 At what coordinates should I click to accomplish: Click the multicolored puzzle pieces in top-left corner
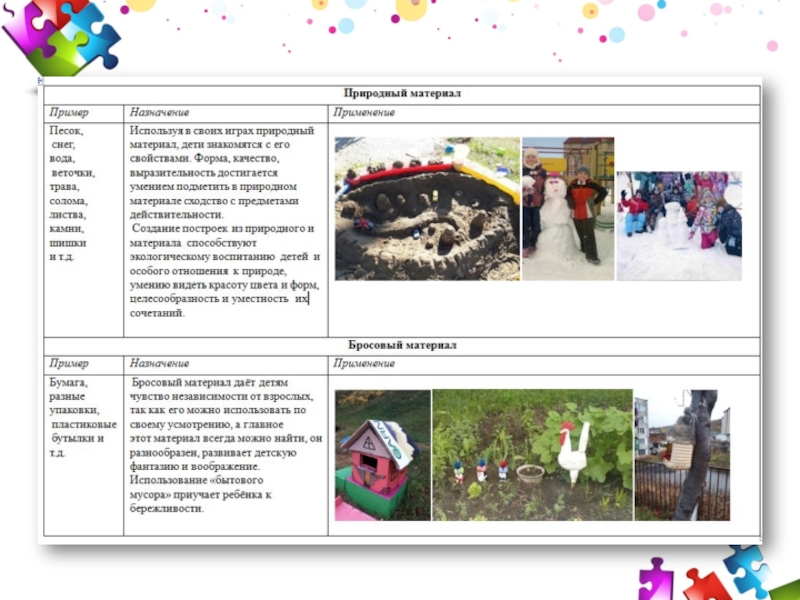coord(60,38)
